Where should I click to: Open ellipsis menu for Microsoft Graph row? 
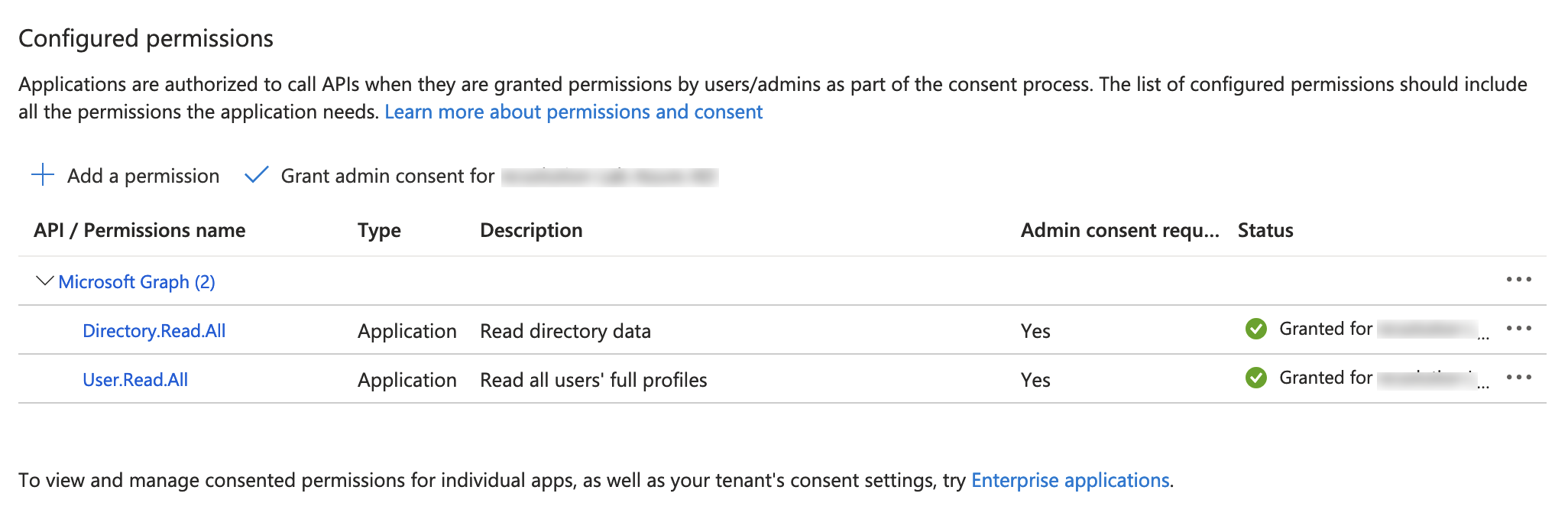tap(1518, 280)
